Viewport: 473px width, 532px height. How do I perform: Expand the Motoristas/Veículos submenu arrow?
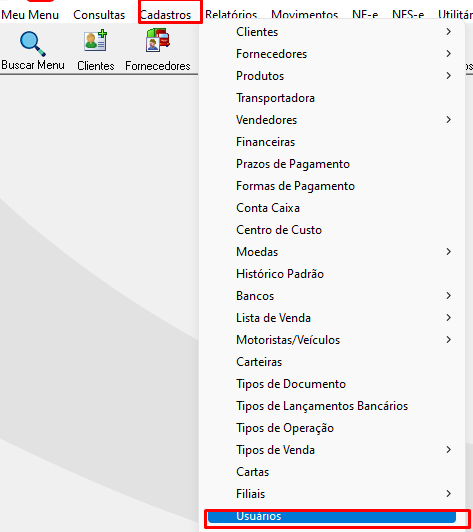(x=449, y=340)
